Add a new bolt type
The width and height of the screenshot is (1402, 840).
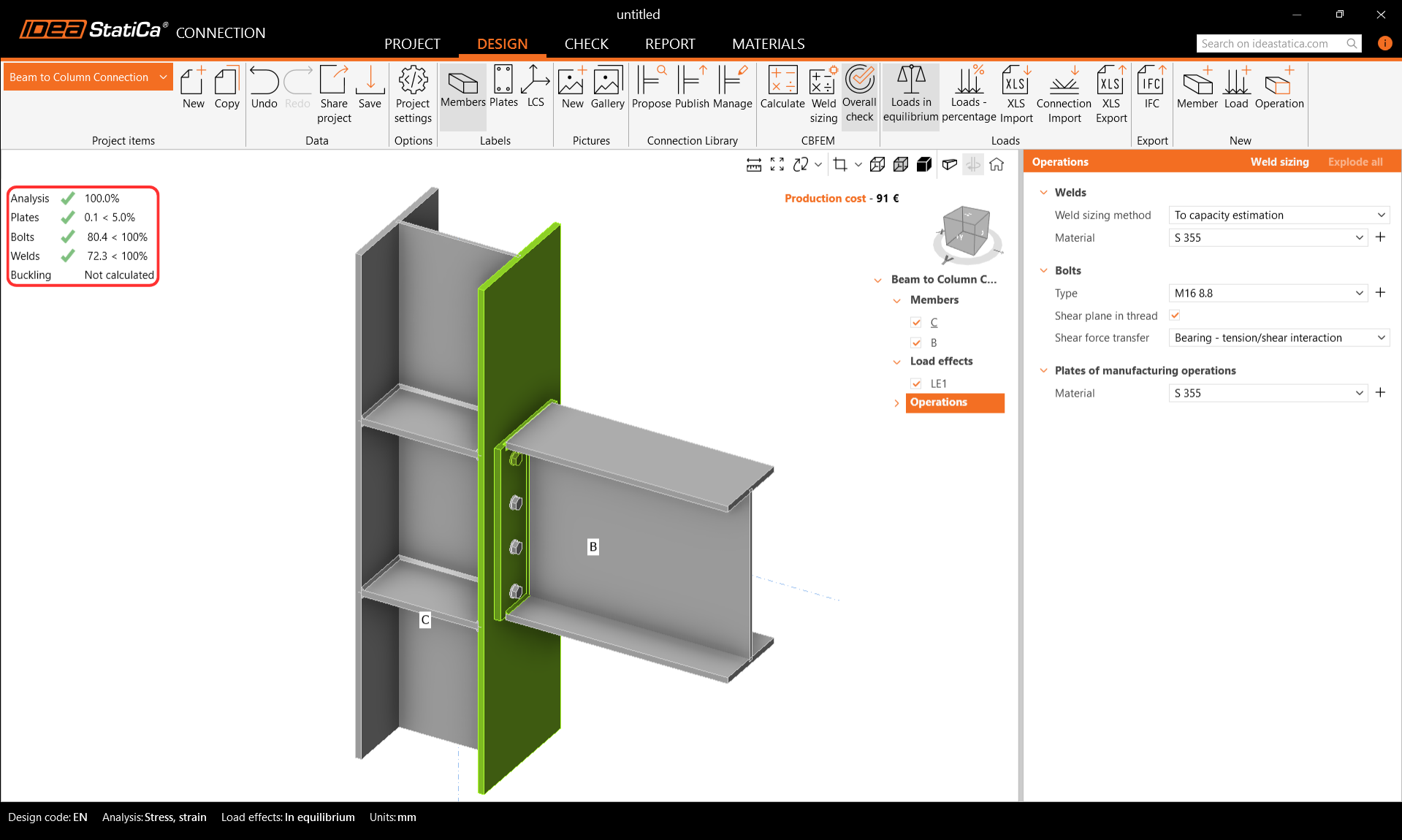tap(1380, 293)
